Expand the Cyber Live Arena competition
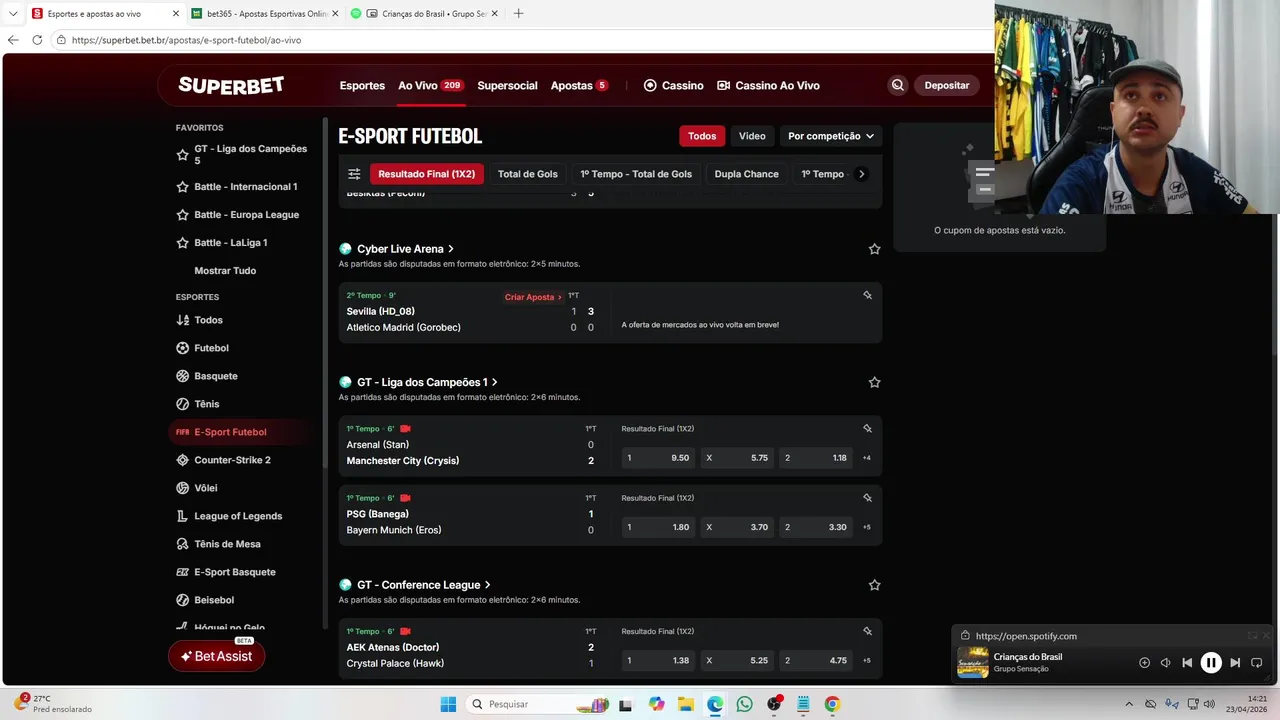 pyautogui.click(x=405, y=249)
